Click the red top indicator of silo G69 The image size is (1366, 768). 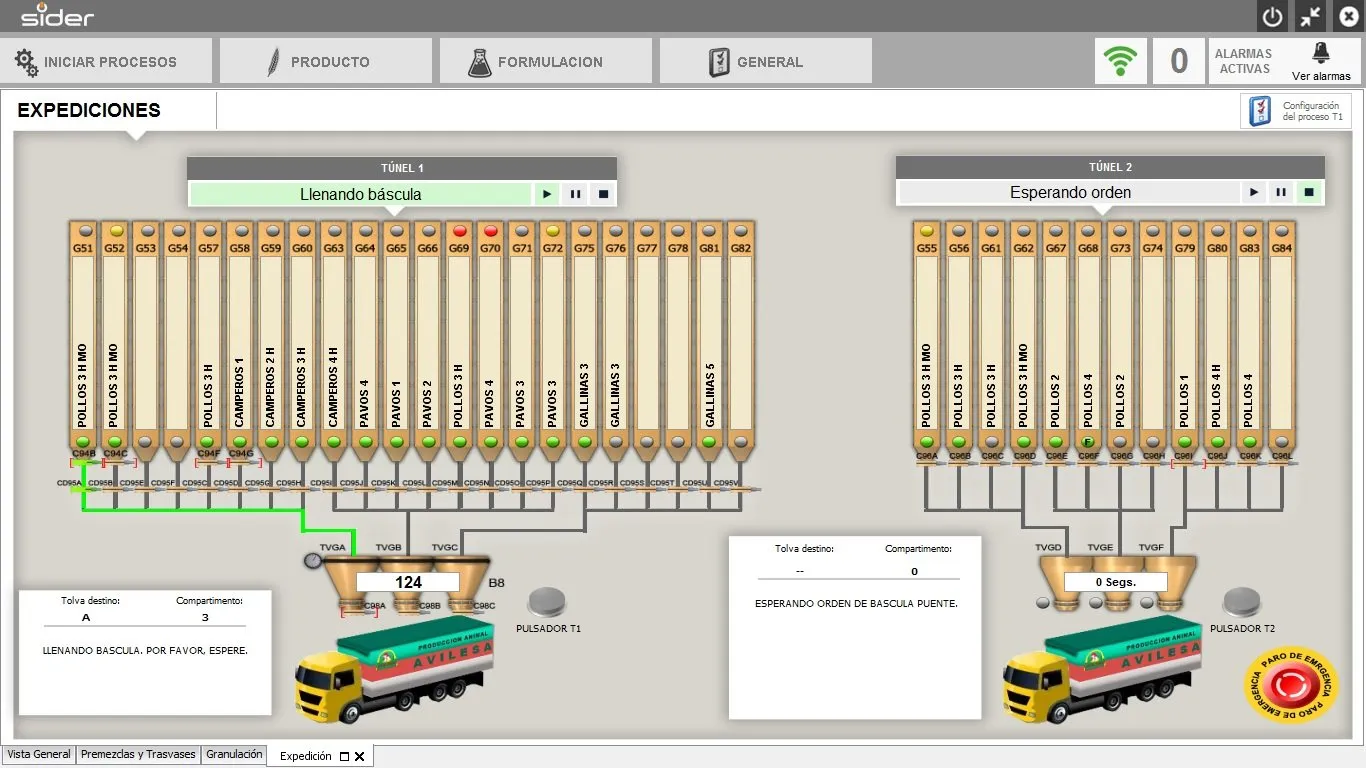(459, 231)
